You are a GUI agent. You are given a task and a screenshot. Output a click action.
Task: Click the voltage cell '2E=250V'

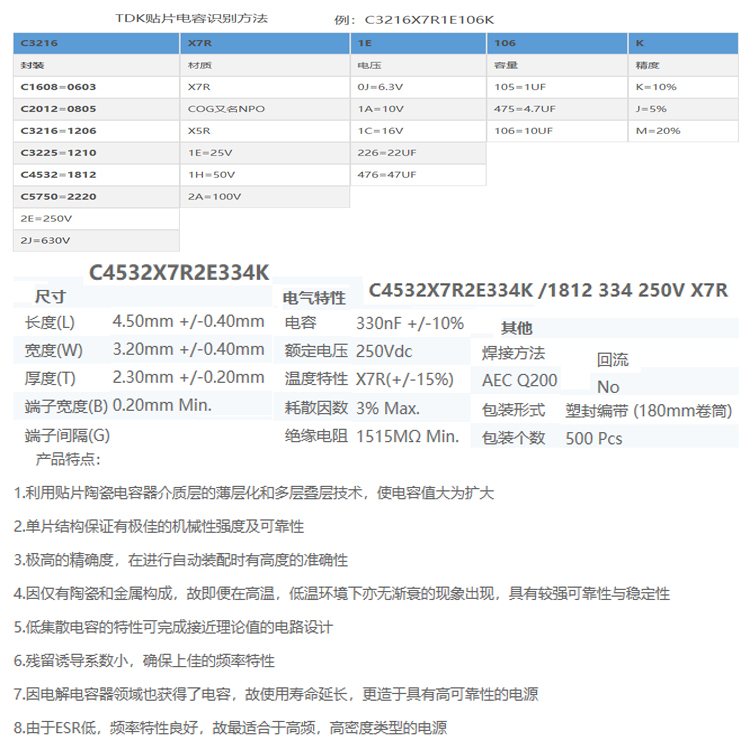click(x=96, y=219)
